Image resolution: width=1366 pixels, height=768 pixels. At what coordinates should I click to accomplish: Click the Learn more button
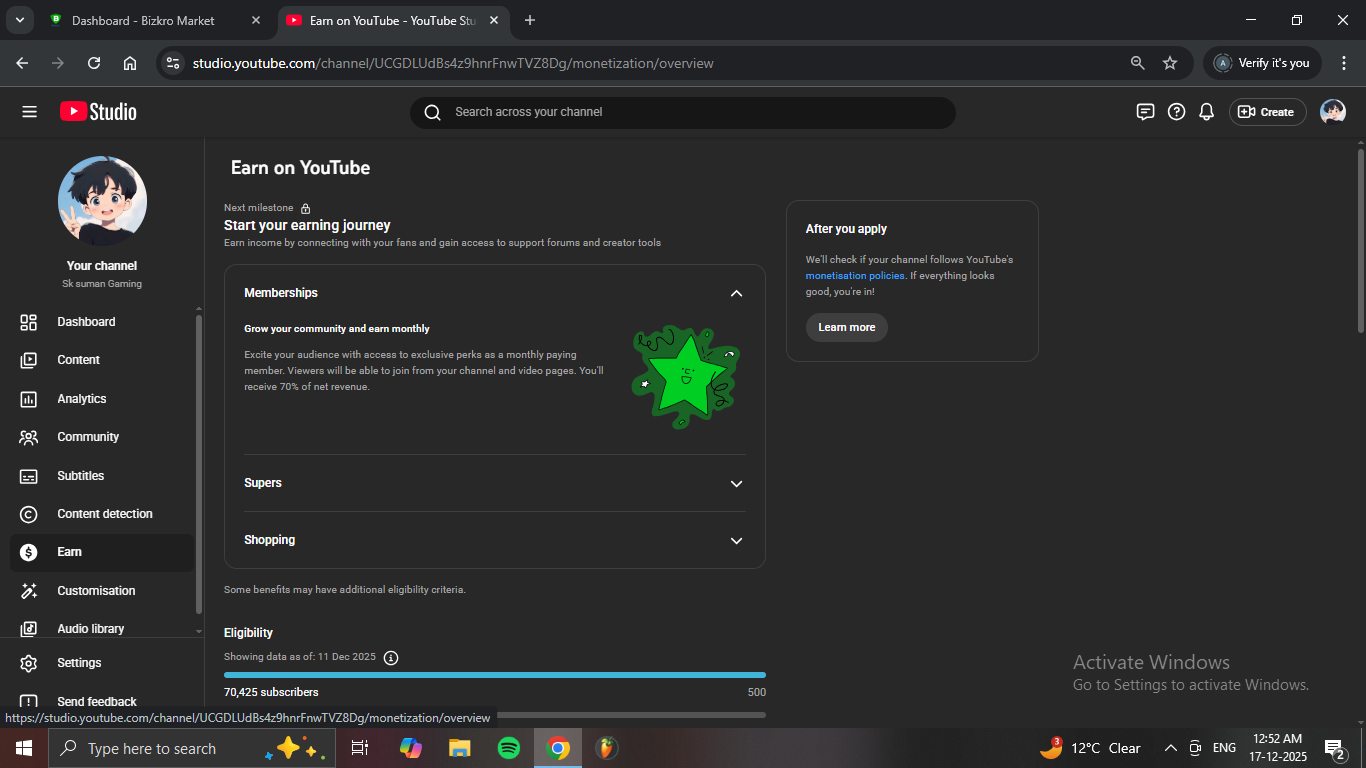pyautogui.click(x=846, y=327)
